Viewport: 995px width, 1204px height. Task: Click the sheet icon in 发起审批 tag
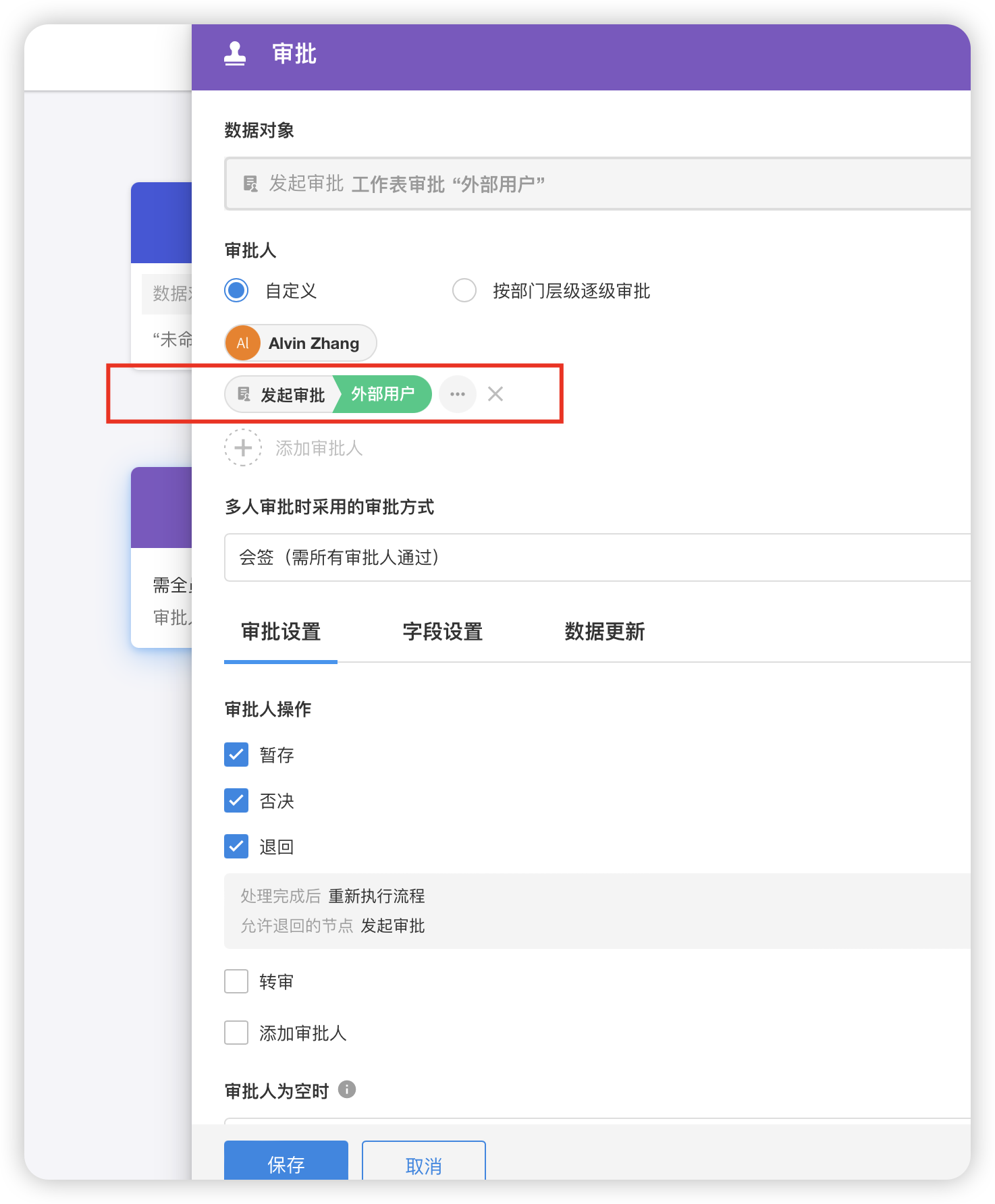244,394
